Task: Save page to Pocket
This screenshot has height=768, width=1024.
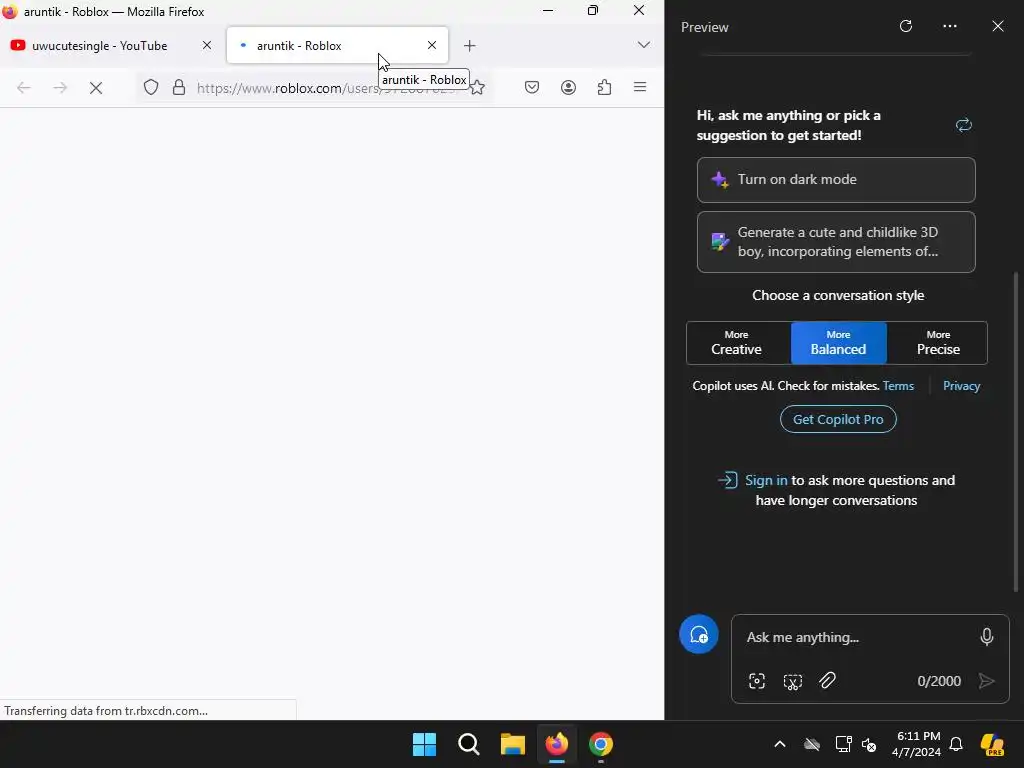Action: 532,88
